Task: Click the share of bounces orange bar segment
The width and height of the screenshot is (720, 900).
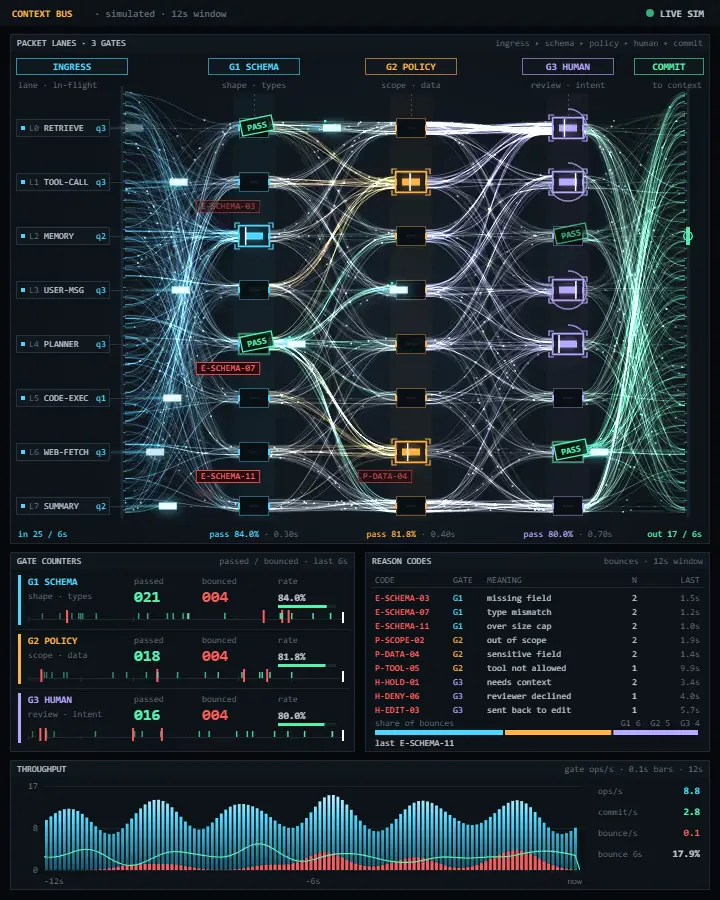Action: click(558, 732)
